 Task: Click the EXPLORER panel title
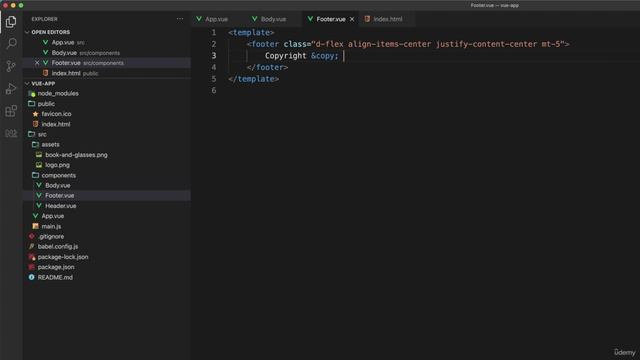point(44,19)
